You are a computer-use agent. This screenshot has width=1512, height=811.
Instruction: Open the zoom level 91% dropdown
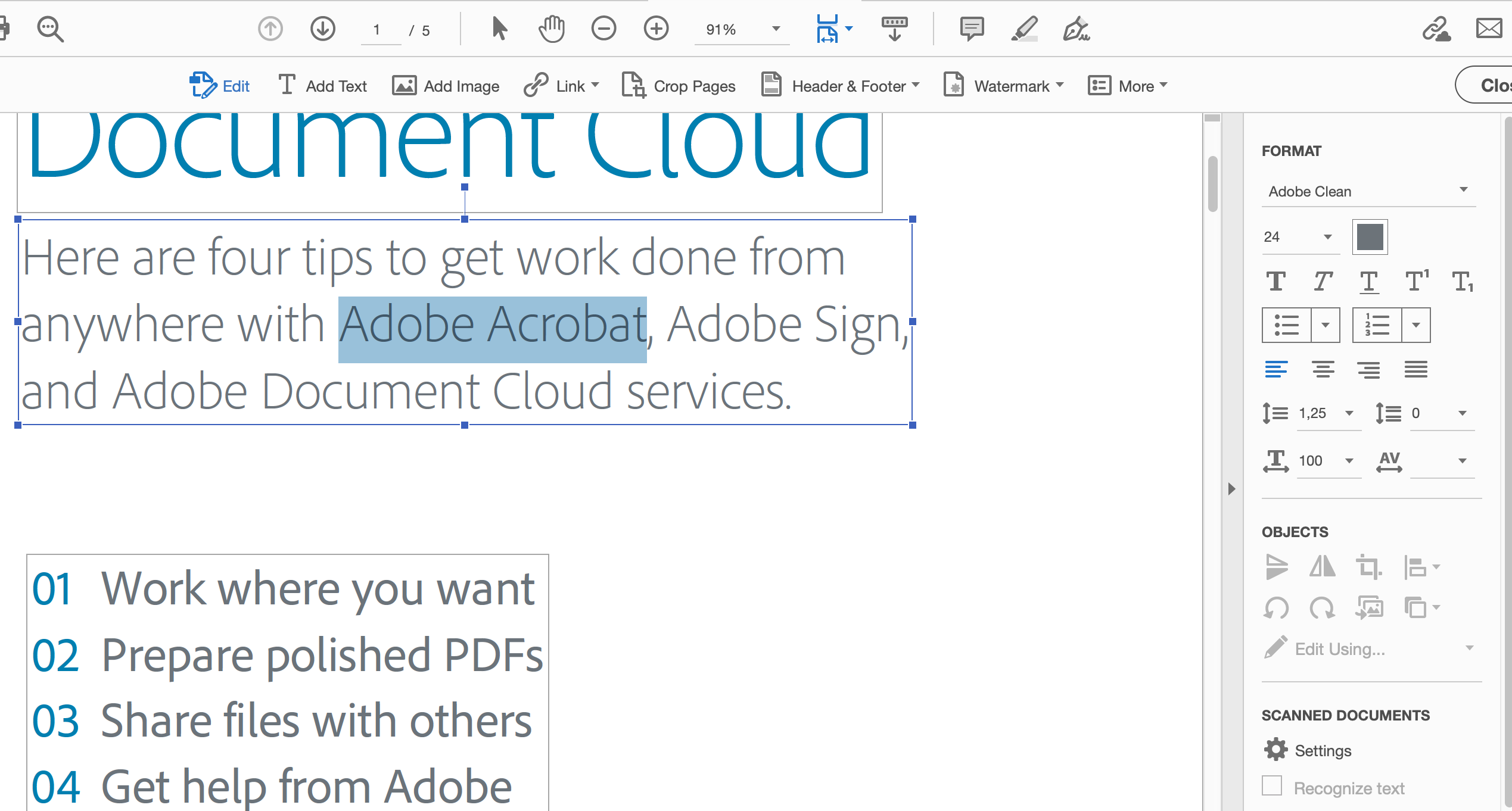[x=742, y=29]
